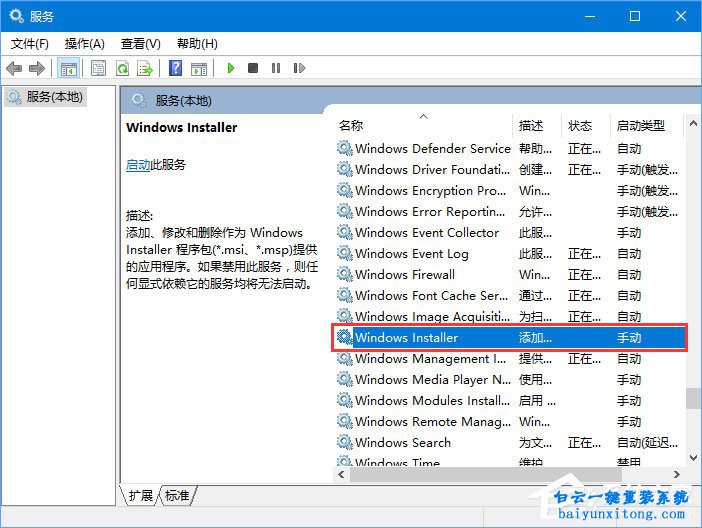The height and width of the screenshot is (528, 702).
Task: Click the 启动 link to start the service
Action: 138,165
